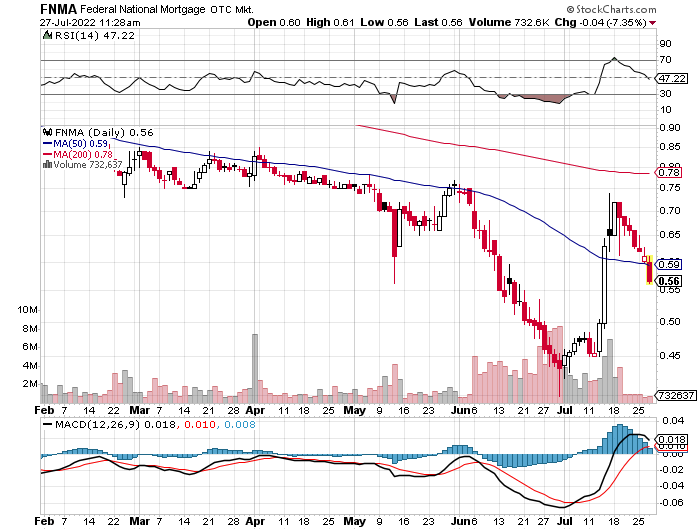This screenshot has height=530, width=700.
Task: Click the 'OTC Mkt.' exchange label
Action: [x=232, y=9]
